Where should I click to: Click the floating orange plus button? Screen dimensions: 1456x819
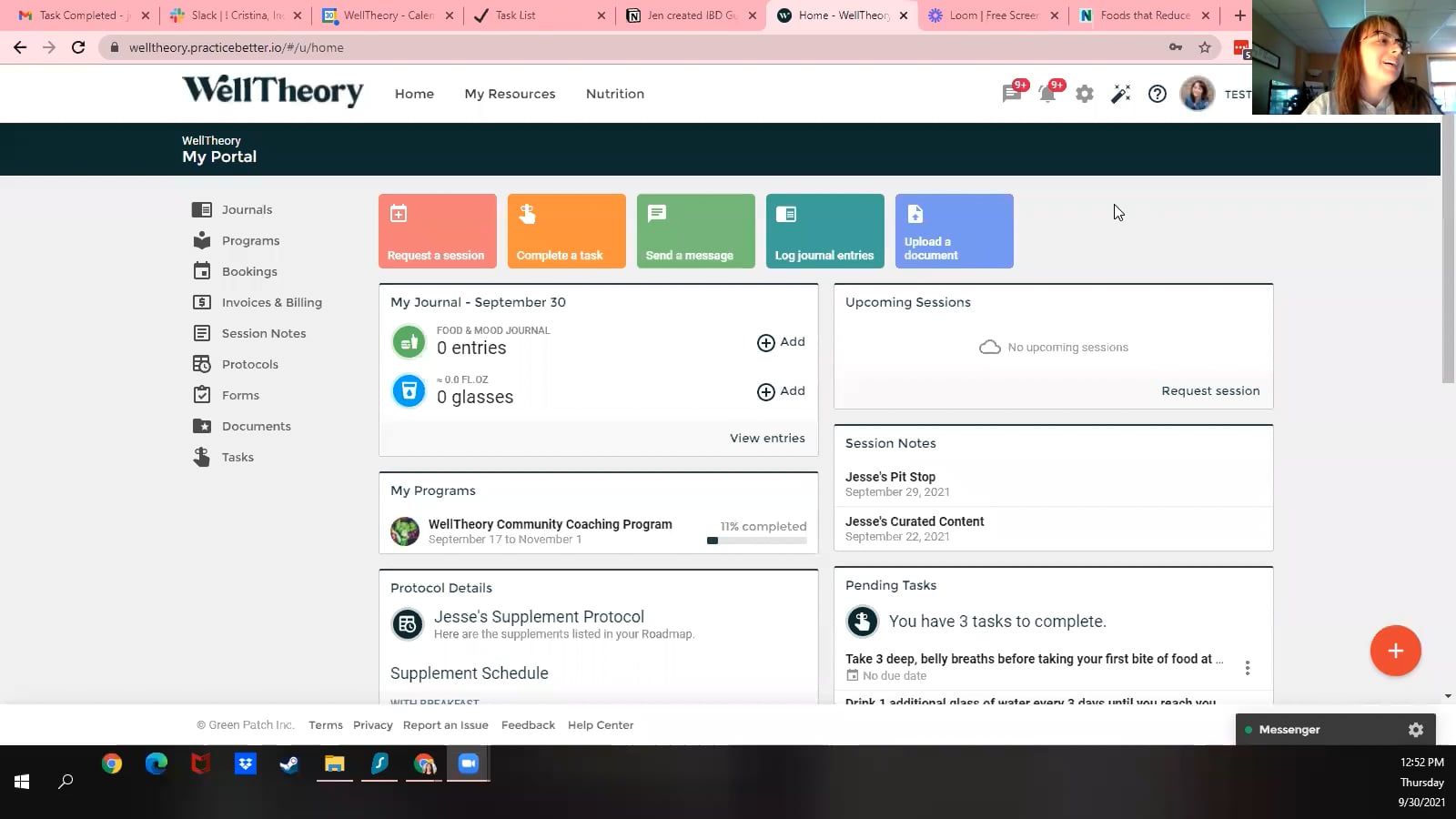pyautogui.click(x=1395, y=651)
